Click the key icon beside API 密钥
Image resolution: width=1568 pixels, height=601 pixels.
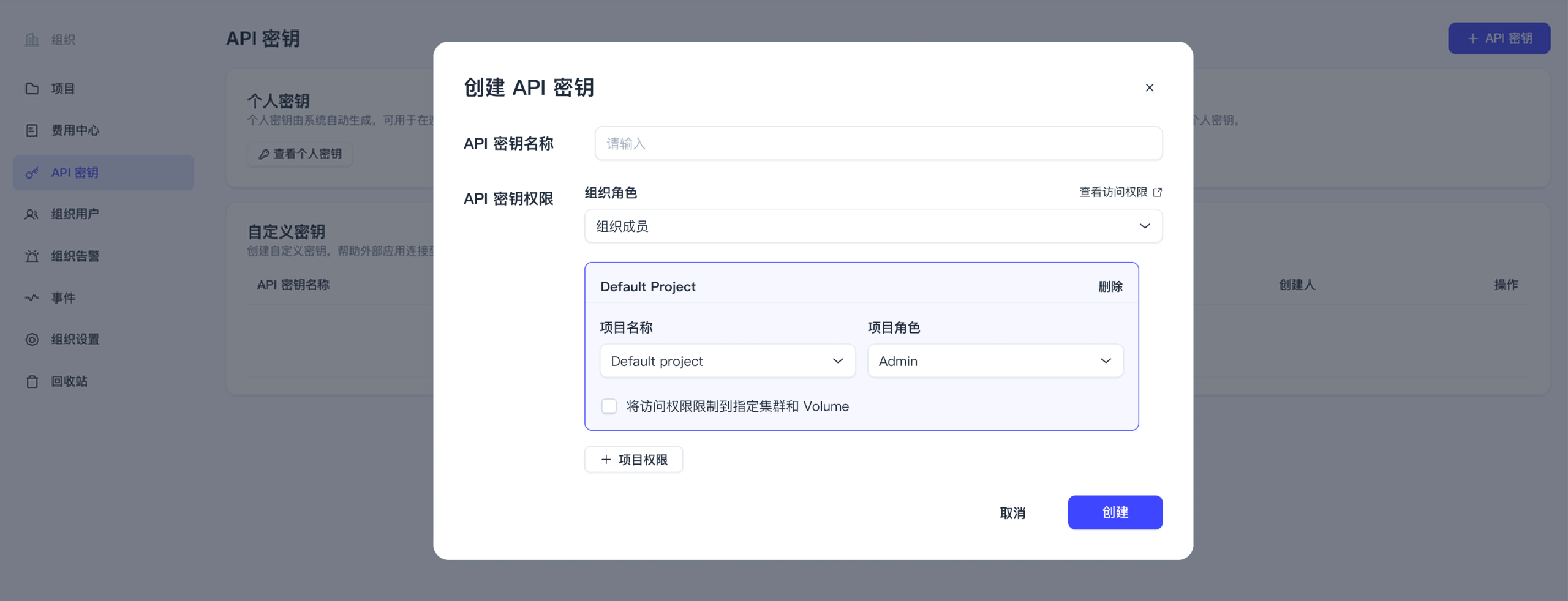tap(32, 173)
